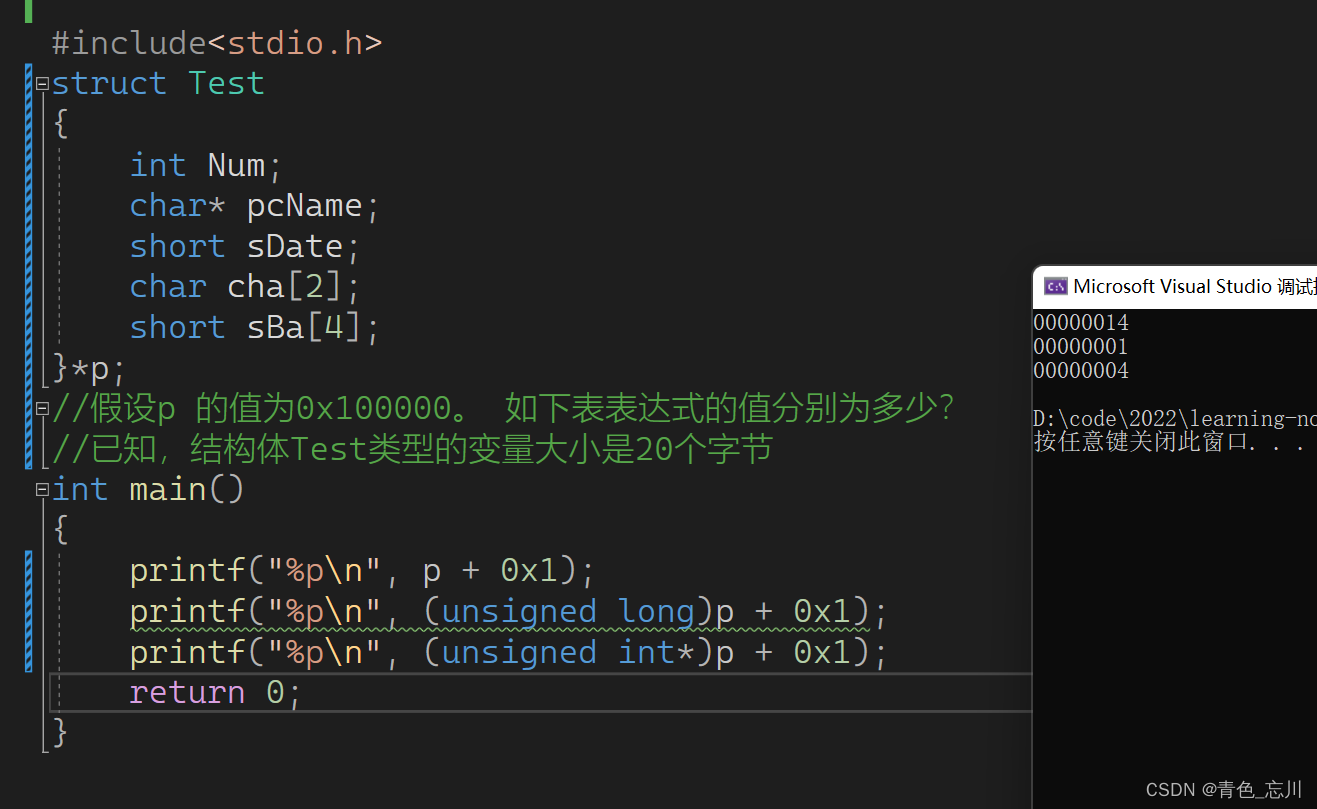This screenshot has height=809, width=1317.
Task: Click the debug console window icon
Action: (x=1055, y=287)
